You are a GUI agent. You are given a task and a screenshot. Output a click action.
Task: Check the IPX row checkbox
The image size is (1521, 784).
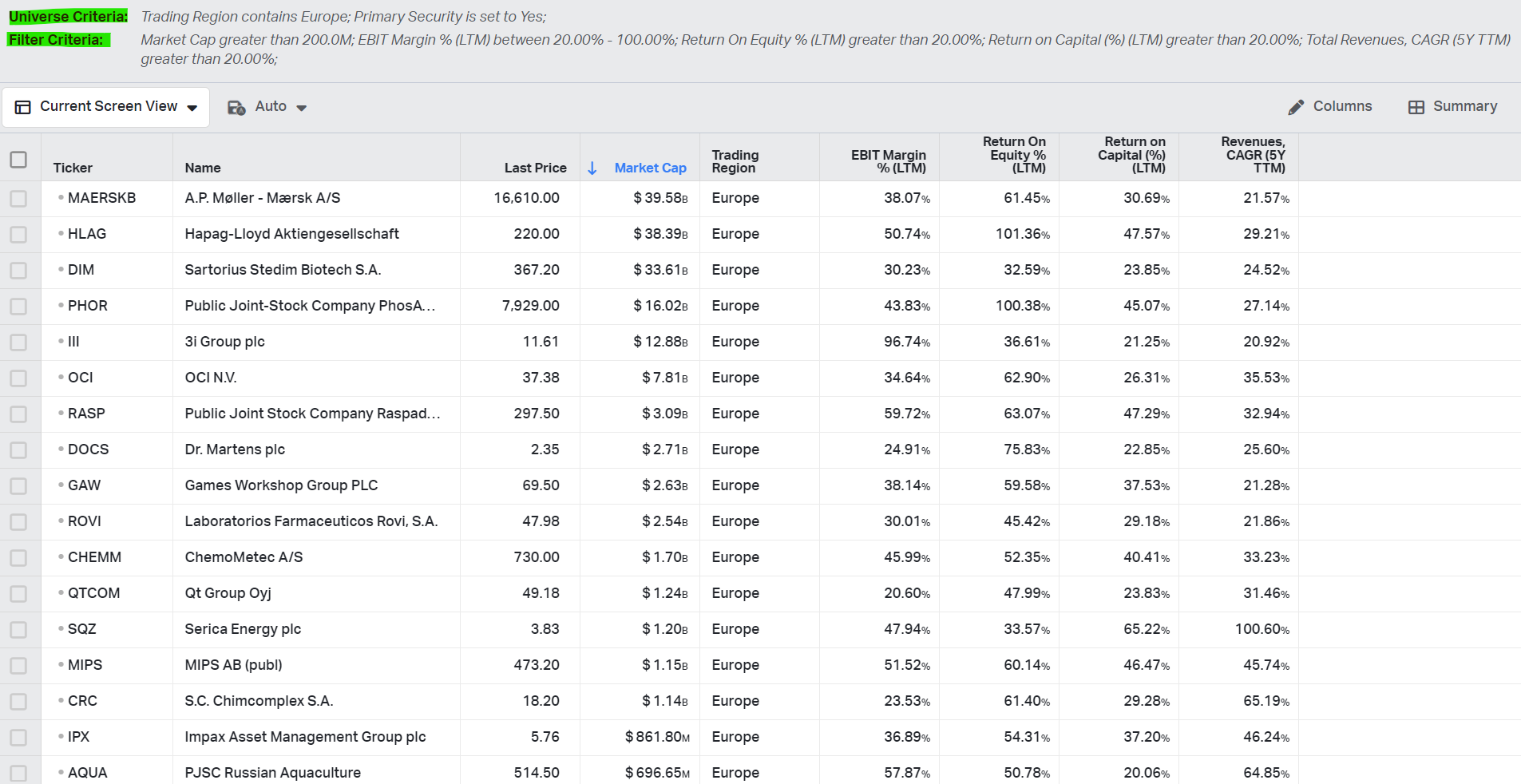click(x=18, y=738)
